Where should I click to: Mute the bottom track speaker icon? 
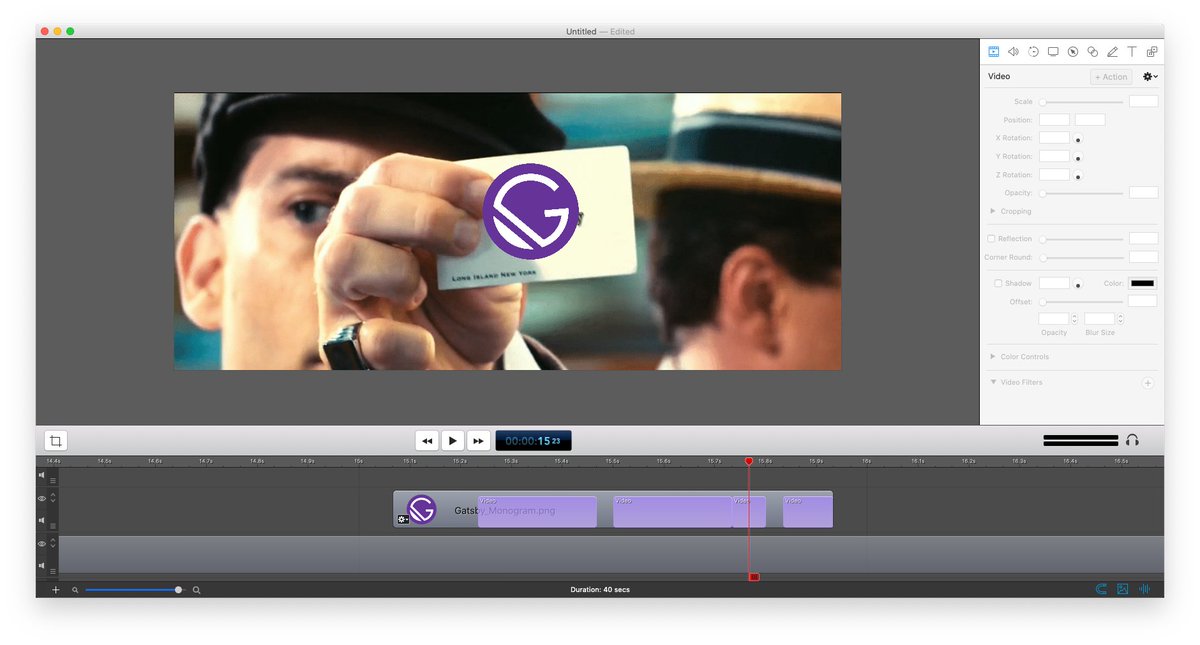pyautogui.click(x=42, y=566)
